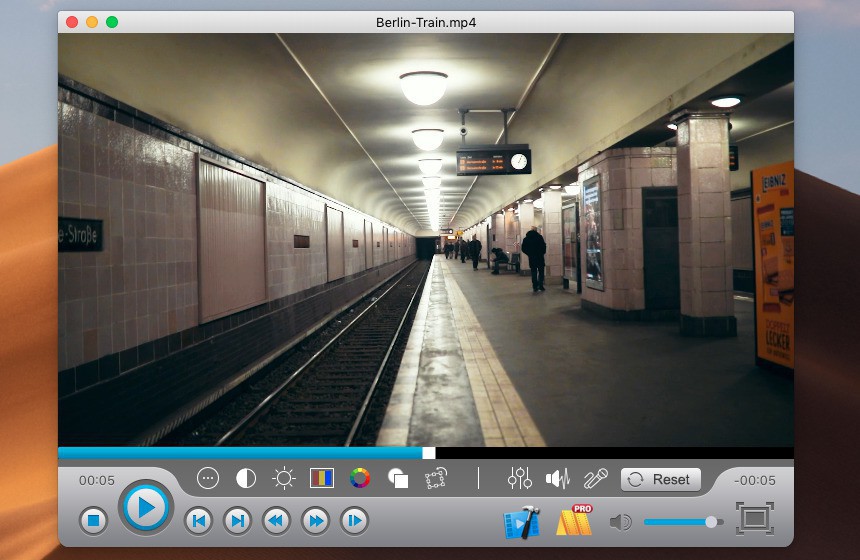Step forward one frame

click(x=354, y=520)
